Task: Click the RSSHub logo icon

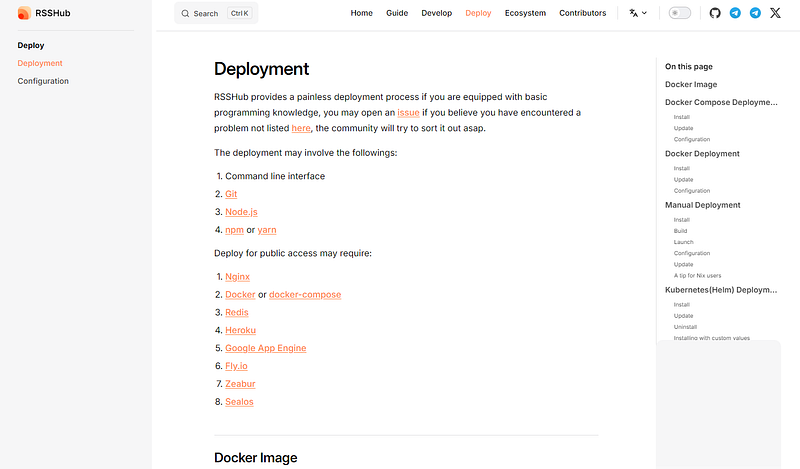Action: [x=24, y=13]
